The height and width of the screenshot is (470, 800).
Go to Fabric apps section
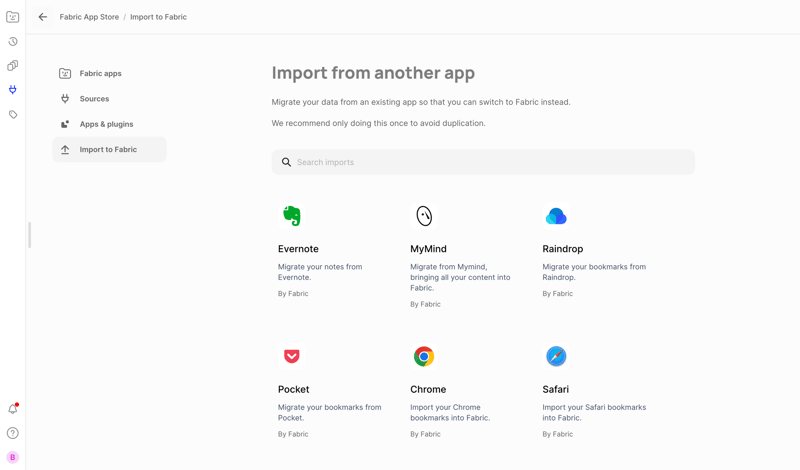pos(100,74)
